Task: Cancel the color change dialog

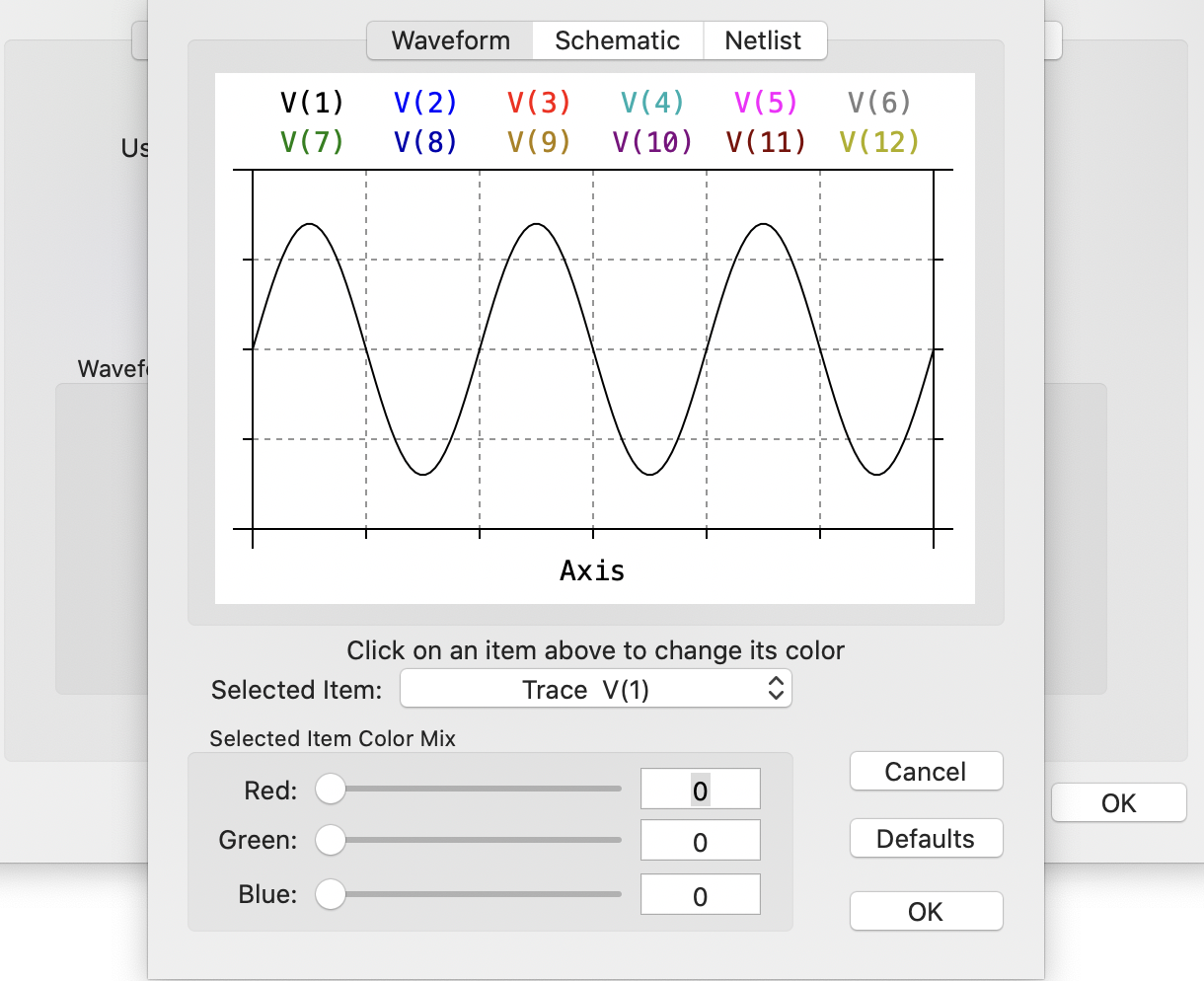Action: point(926,771)
